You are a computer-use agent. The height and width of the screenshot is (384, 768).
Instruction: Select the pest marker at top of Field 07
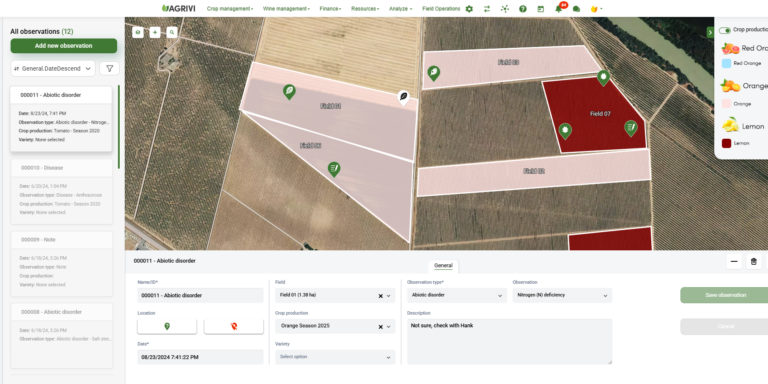point(603,78)
